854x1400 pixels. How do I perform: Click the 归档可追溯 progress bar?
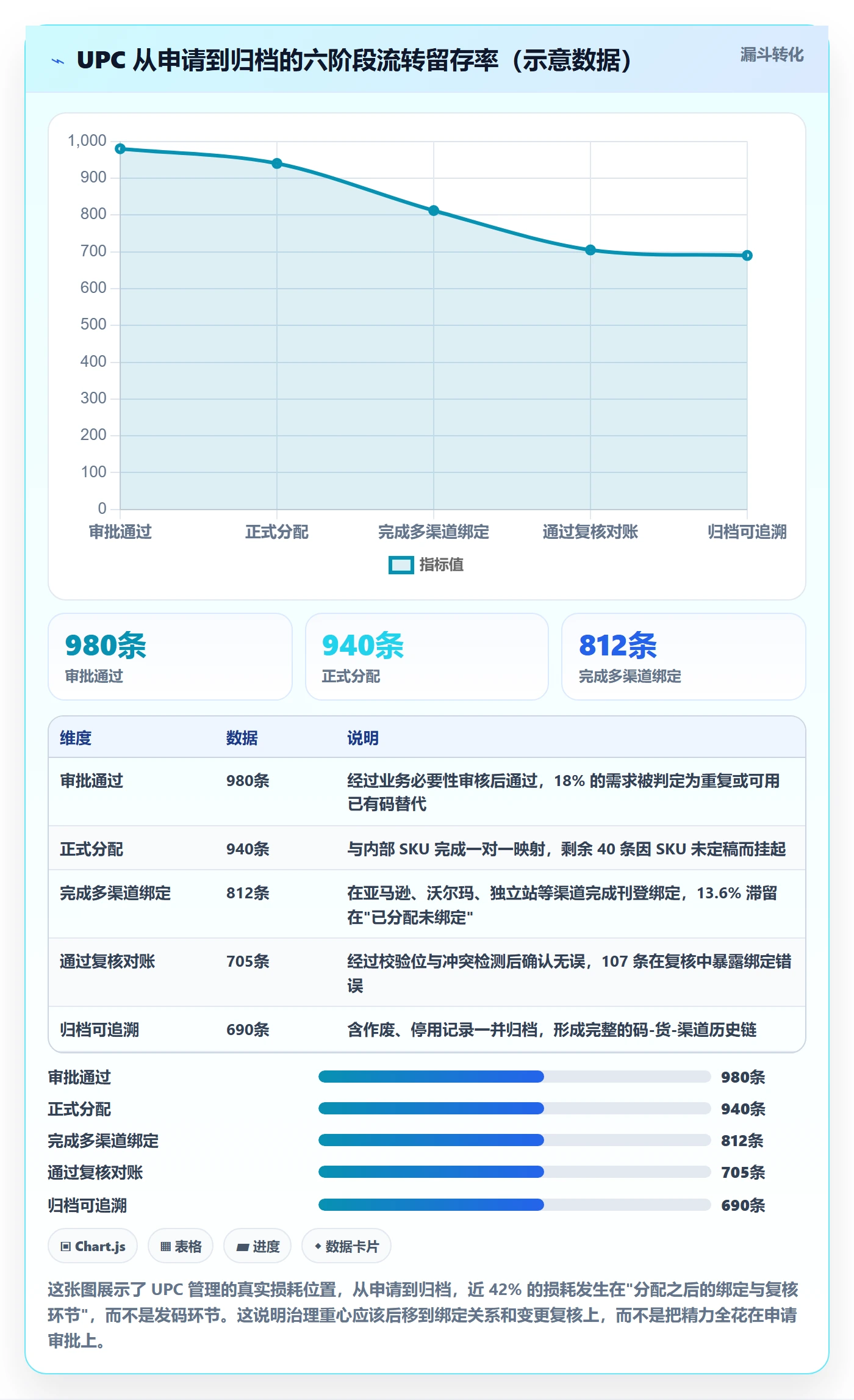click(x=514, y=1205)
